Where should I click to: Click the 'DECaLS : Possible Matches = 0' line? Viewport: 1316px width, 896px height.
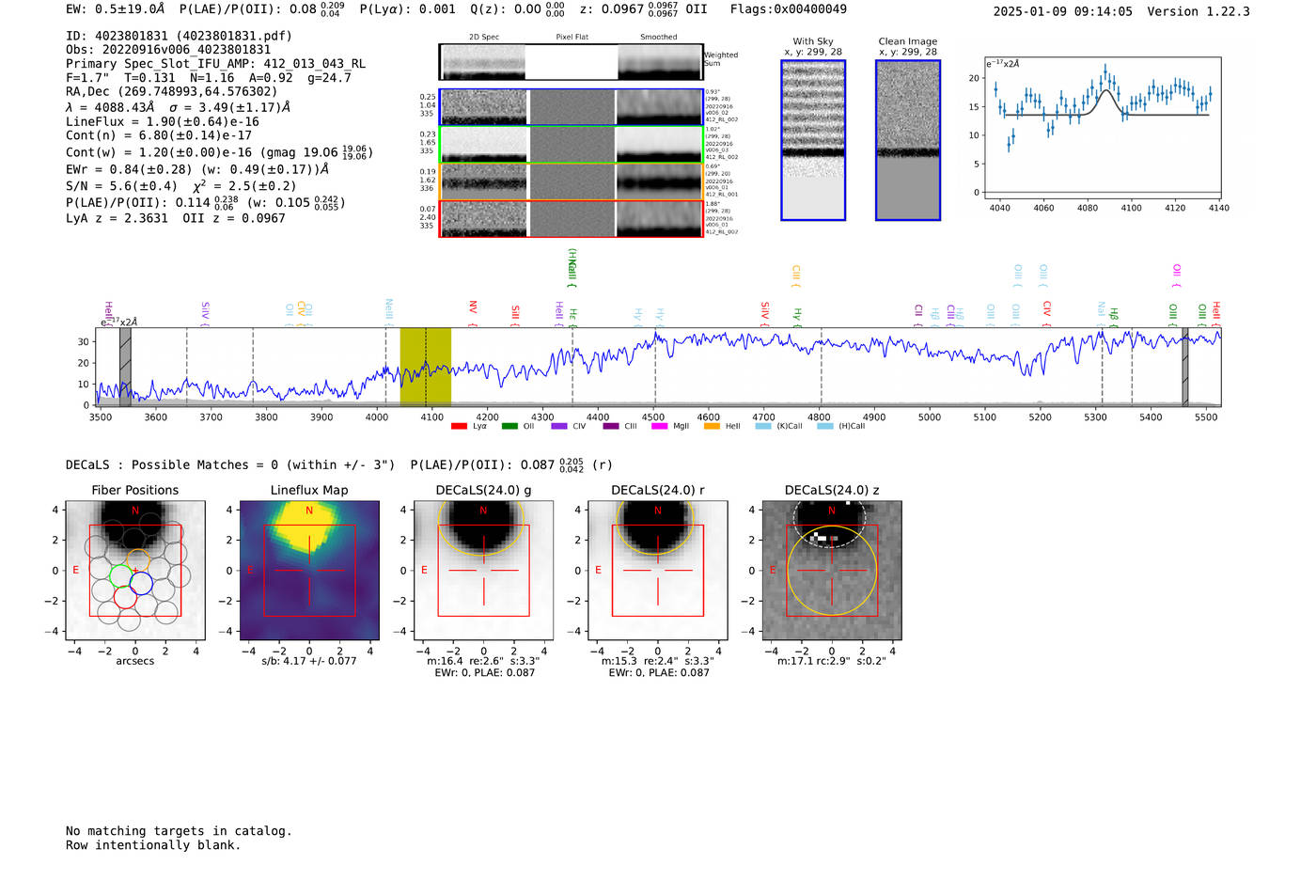tap(338, 464)
